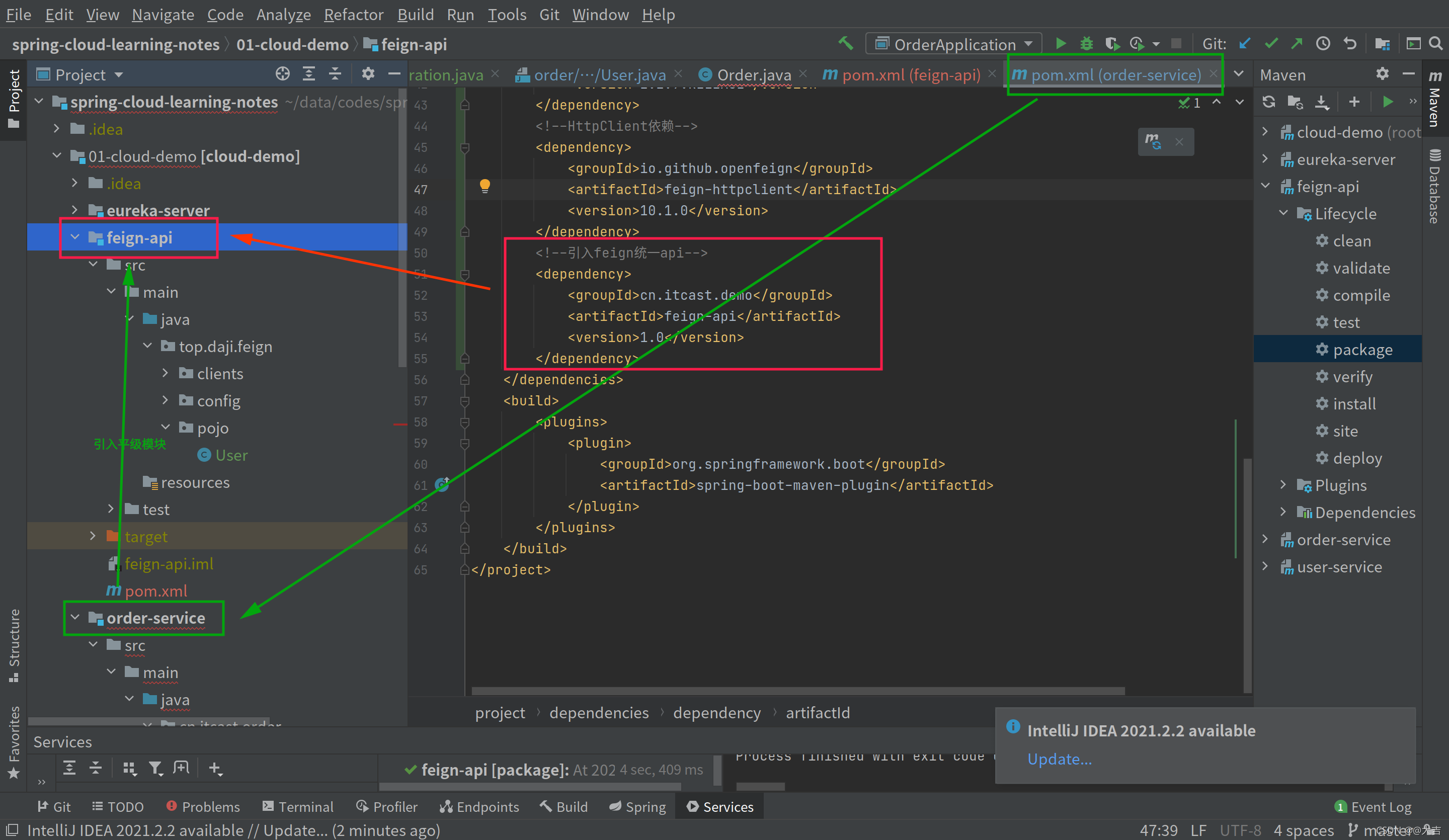Open the OrderApplication run configuration dropdown
The width and height of the screenshot is (1449, 840).
point(954,44)
